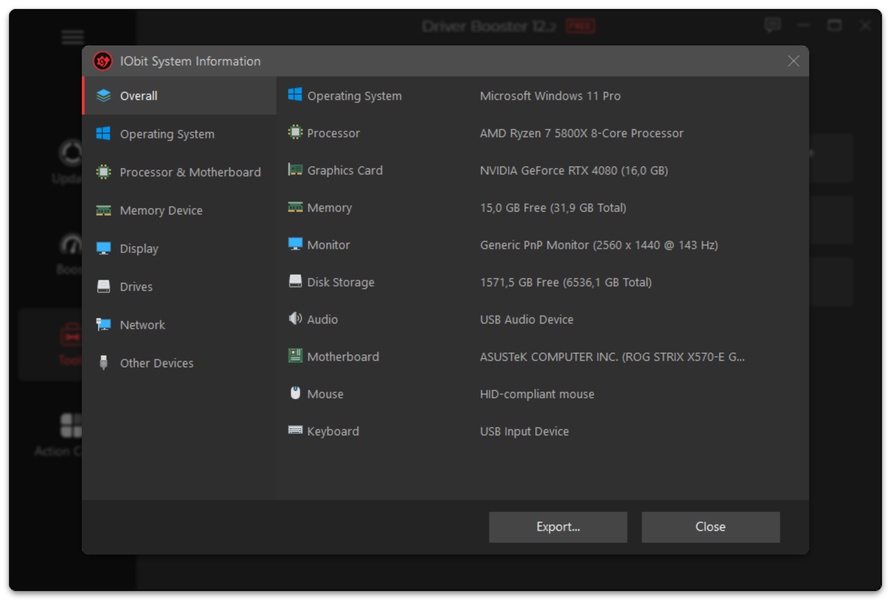Click the Network icon in sidebar

[x=104, y=325]
